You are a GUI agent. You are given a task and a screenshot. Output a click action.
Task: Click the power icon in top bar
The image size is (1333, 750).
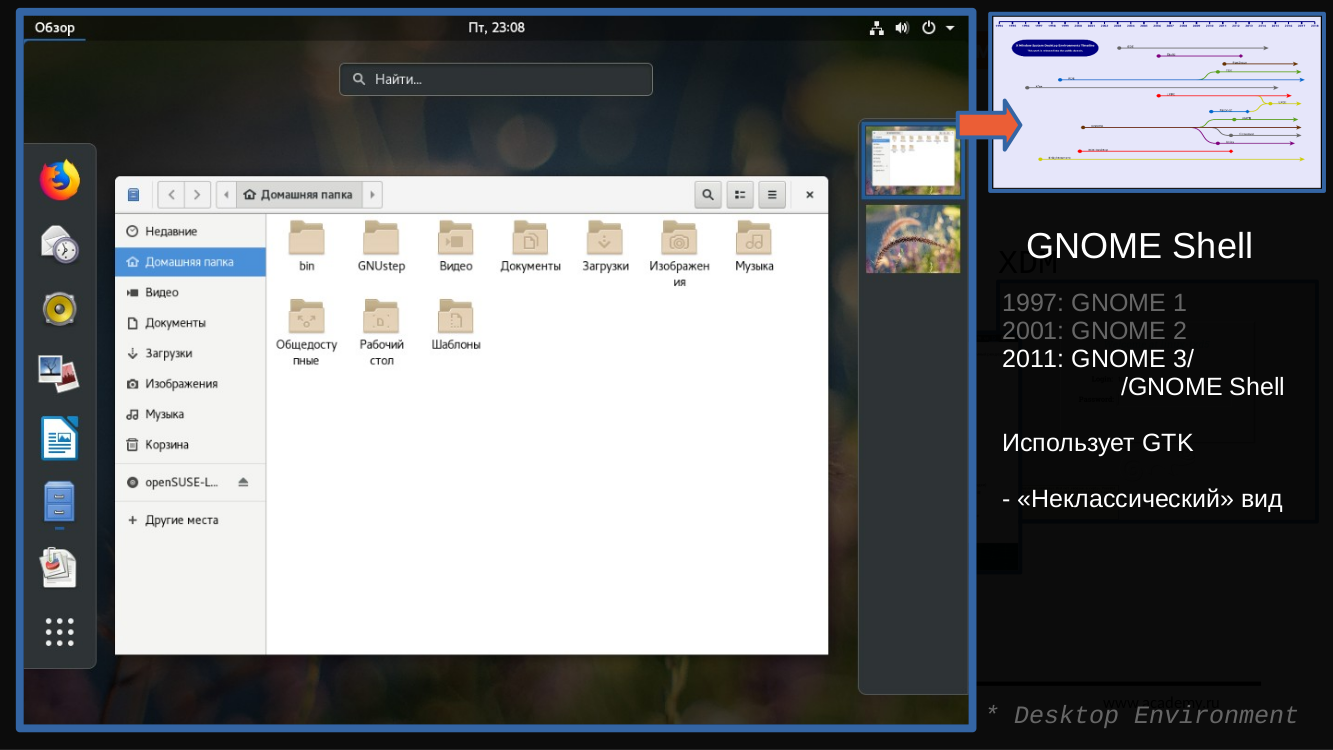[929, 28]
